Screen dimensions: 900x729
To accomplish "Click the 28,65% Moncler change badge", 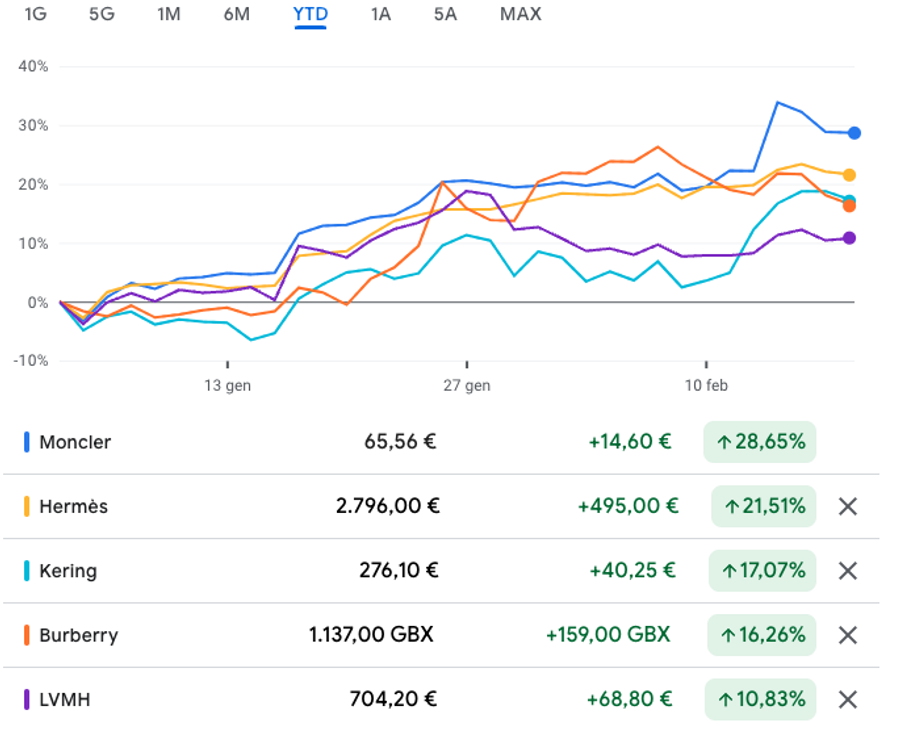I will (x=759, y=441).
